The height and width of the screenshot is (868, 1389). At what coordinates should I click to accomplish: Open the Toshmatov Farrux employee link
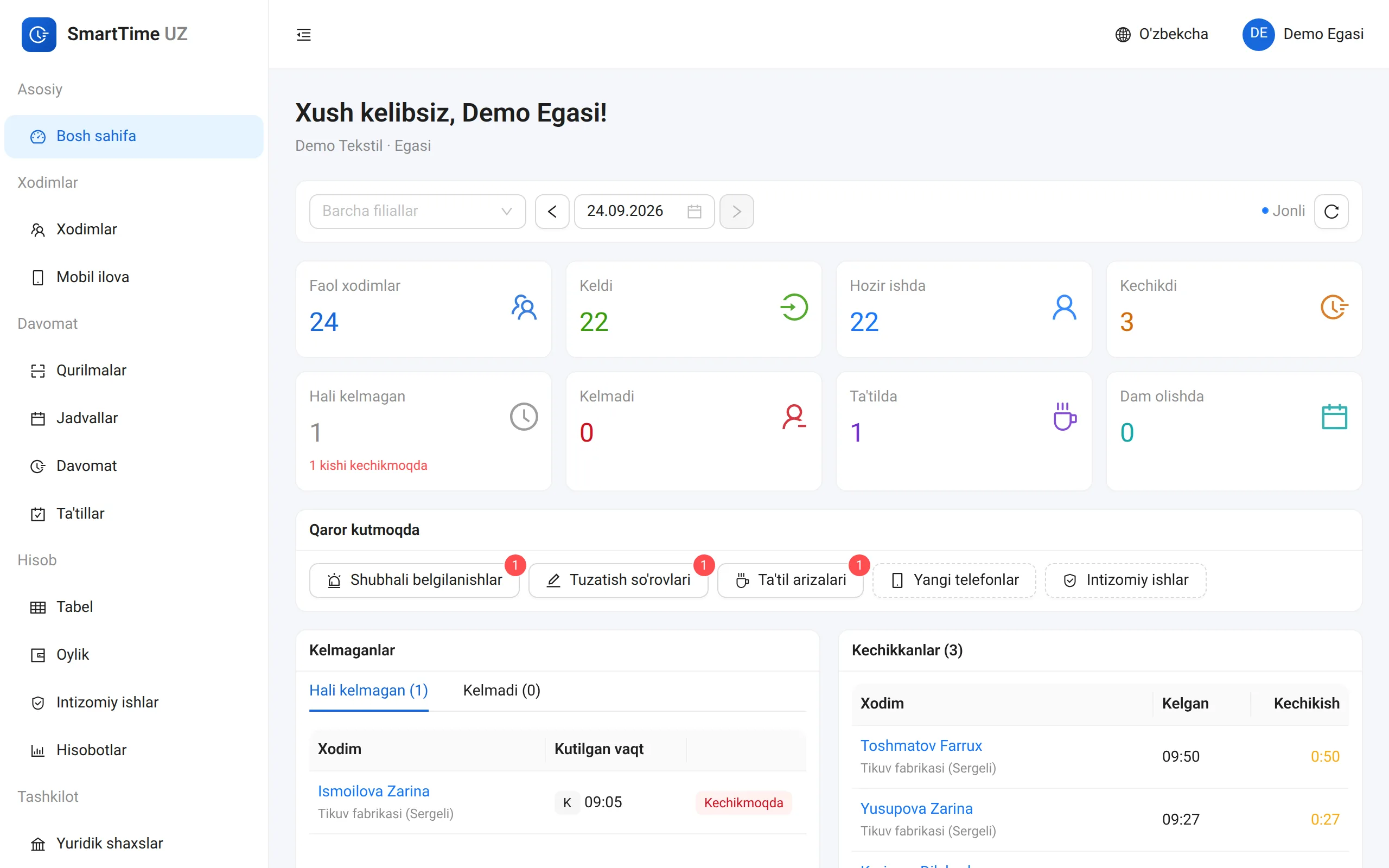(921, 745)
